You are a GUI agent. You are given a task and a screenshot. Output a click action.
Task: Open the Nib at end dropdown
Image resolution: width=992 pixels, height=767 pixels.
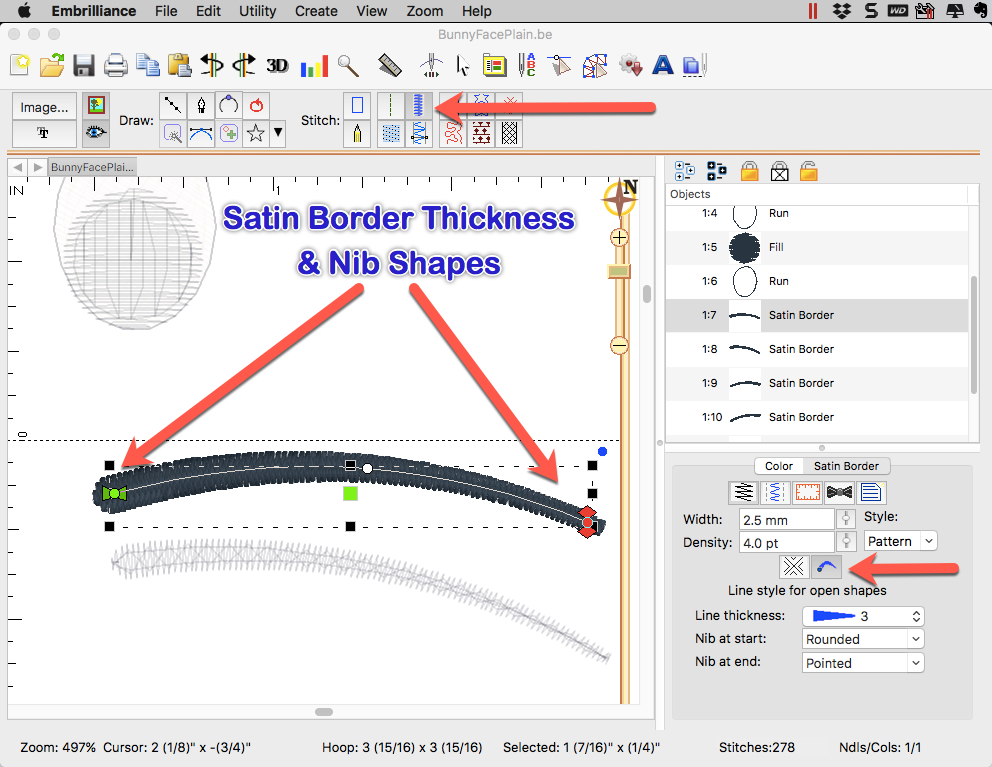863,663
